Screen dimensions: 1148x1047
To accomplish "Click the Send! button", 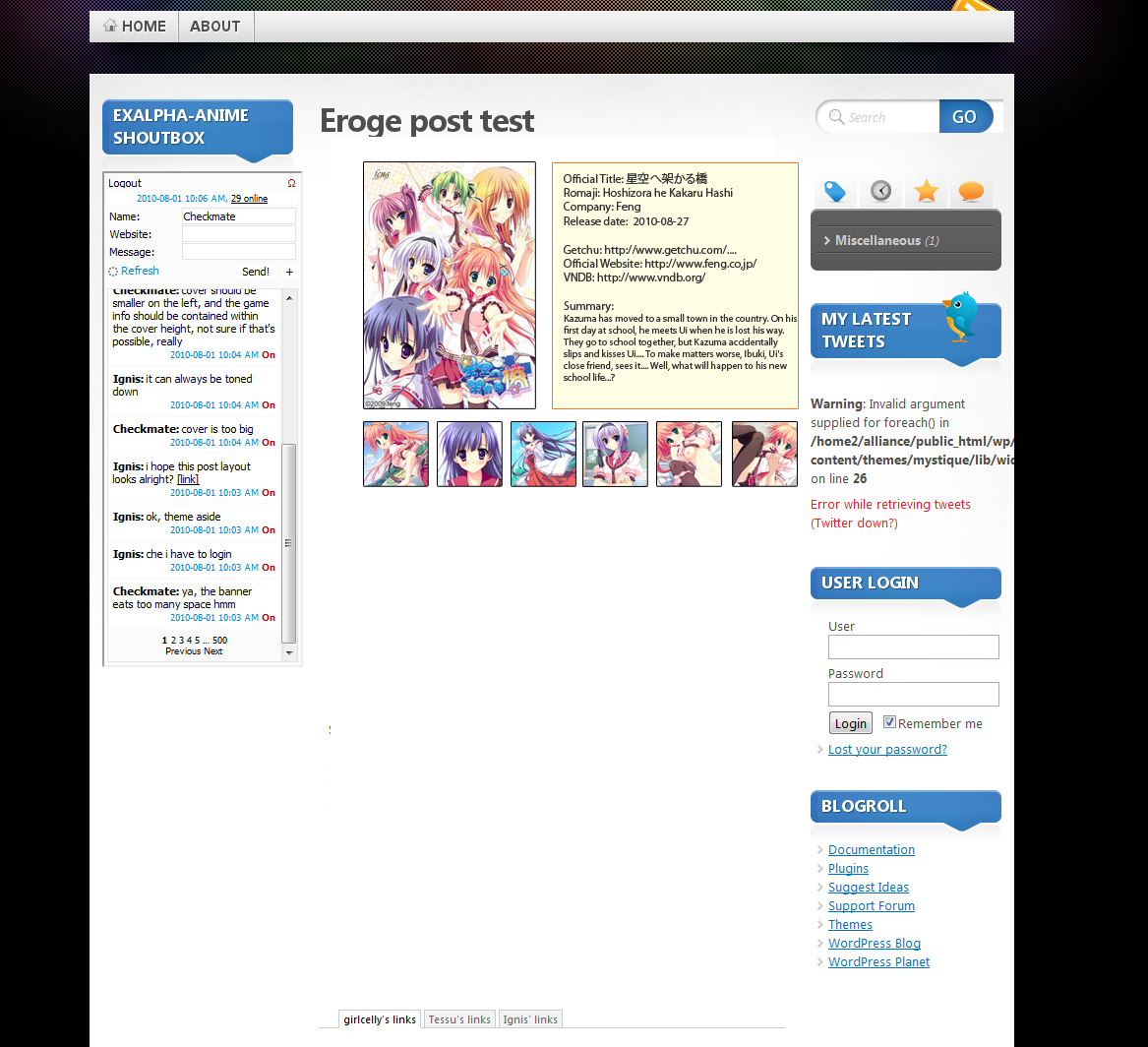I will pyautogui.click(x=256, y=272).
